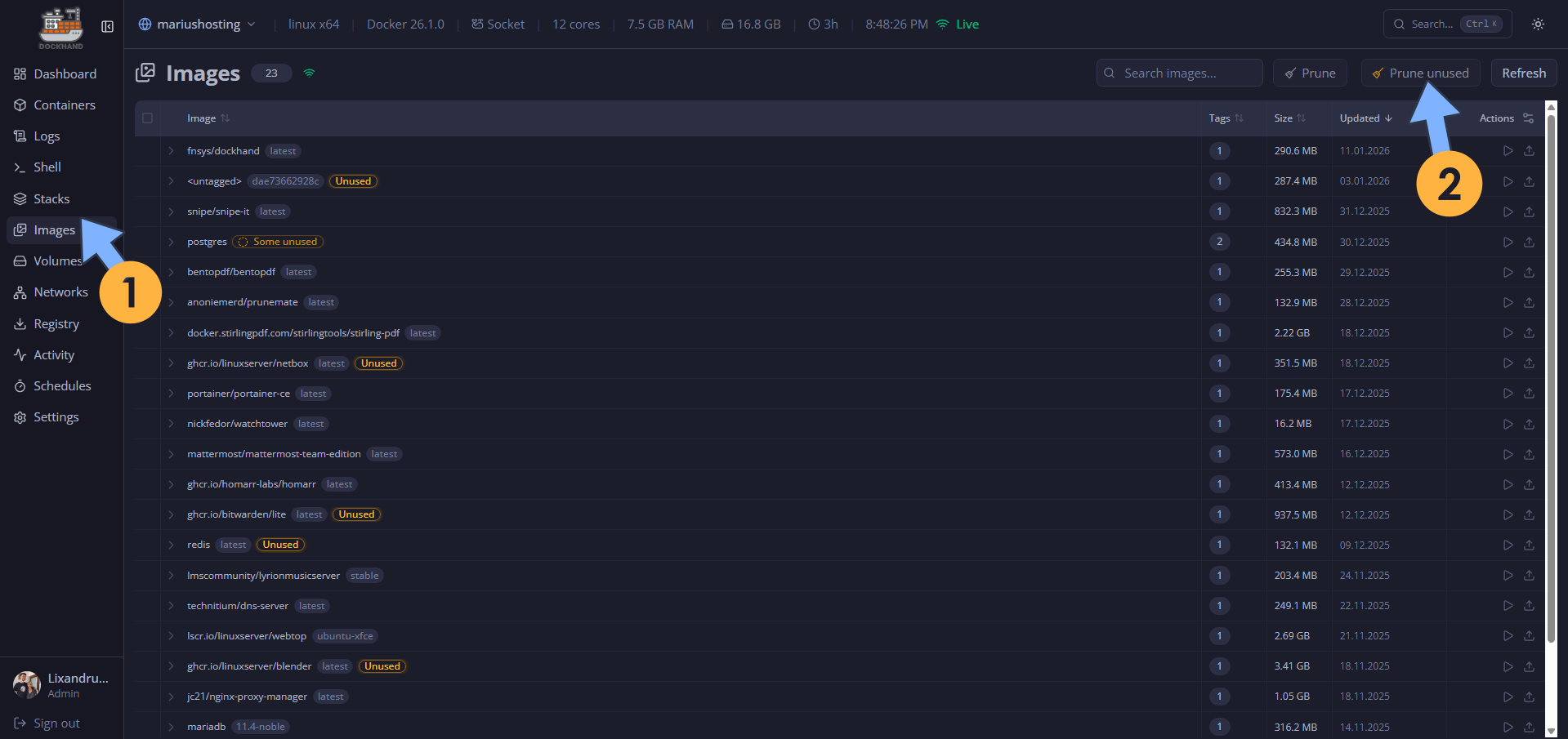Open the Stacks section
1568x739 pixels.
pos(51,198)
